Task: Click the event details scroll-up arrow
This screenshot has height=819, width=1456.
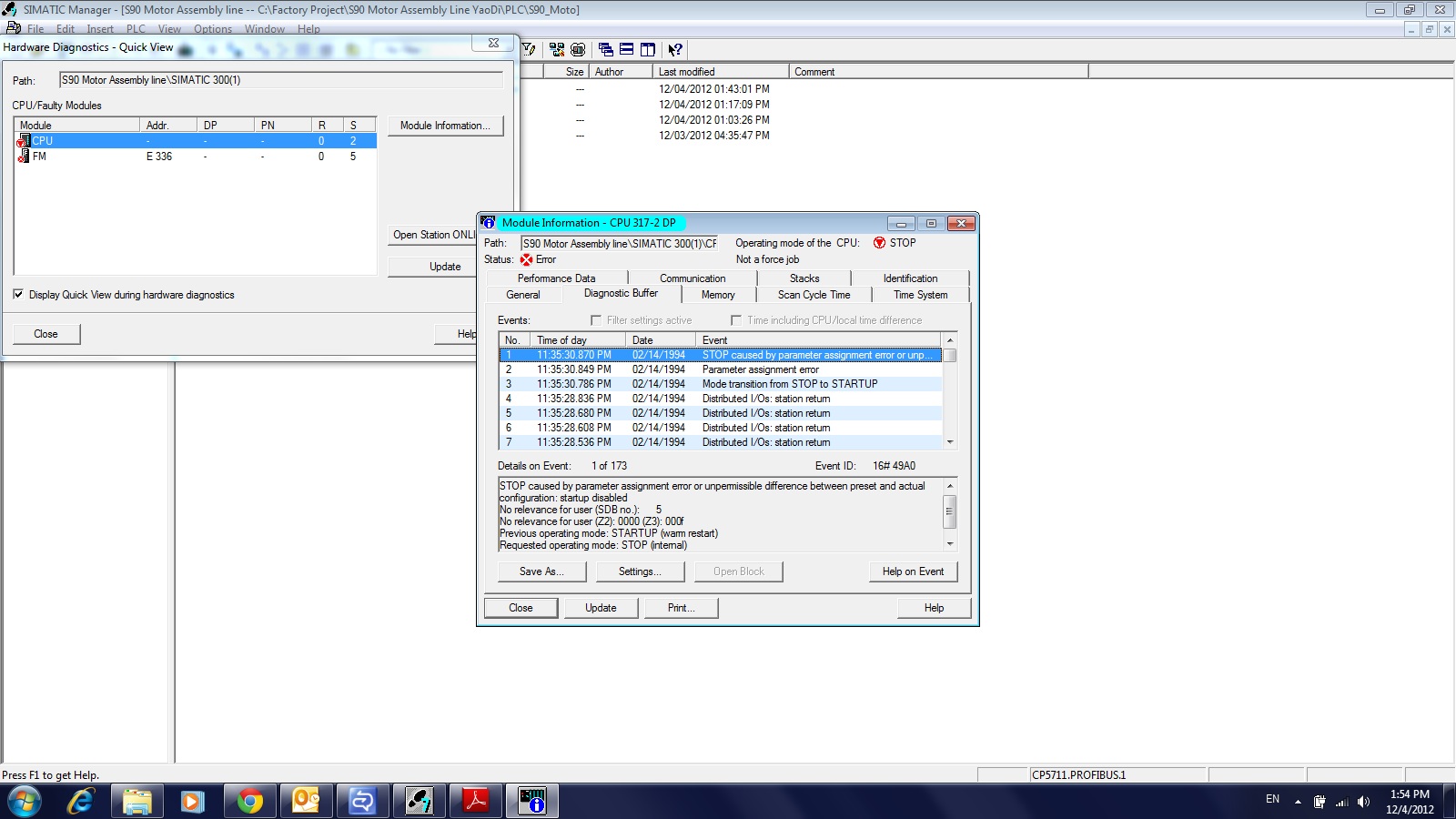Action: point(950,486)
